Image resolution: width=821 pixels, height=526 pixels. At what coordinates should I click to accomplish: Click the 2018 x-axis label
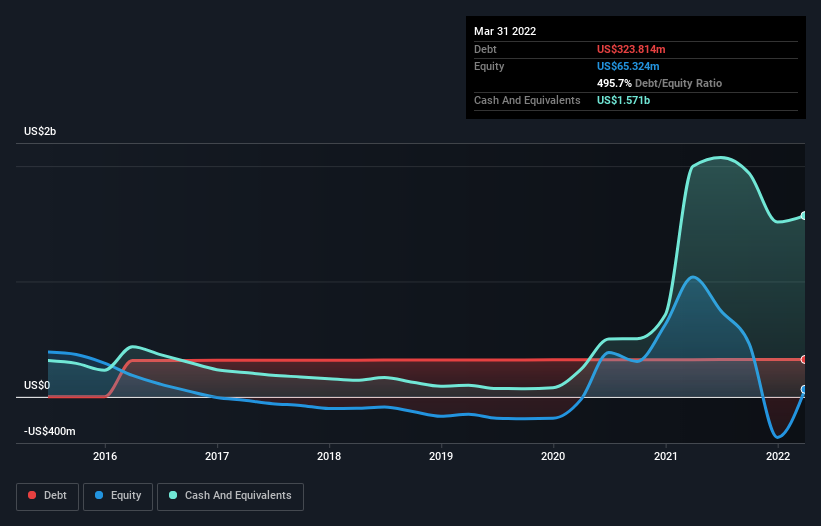pos(329,456)
